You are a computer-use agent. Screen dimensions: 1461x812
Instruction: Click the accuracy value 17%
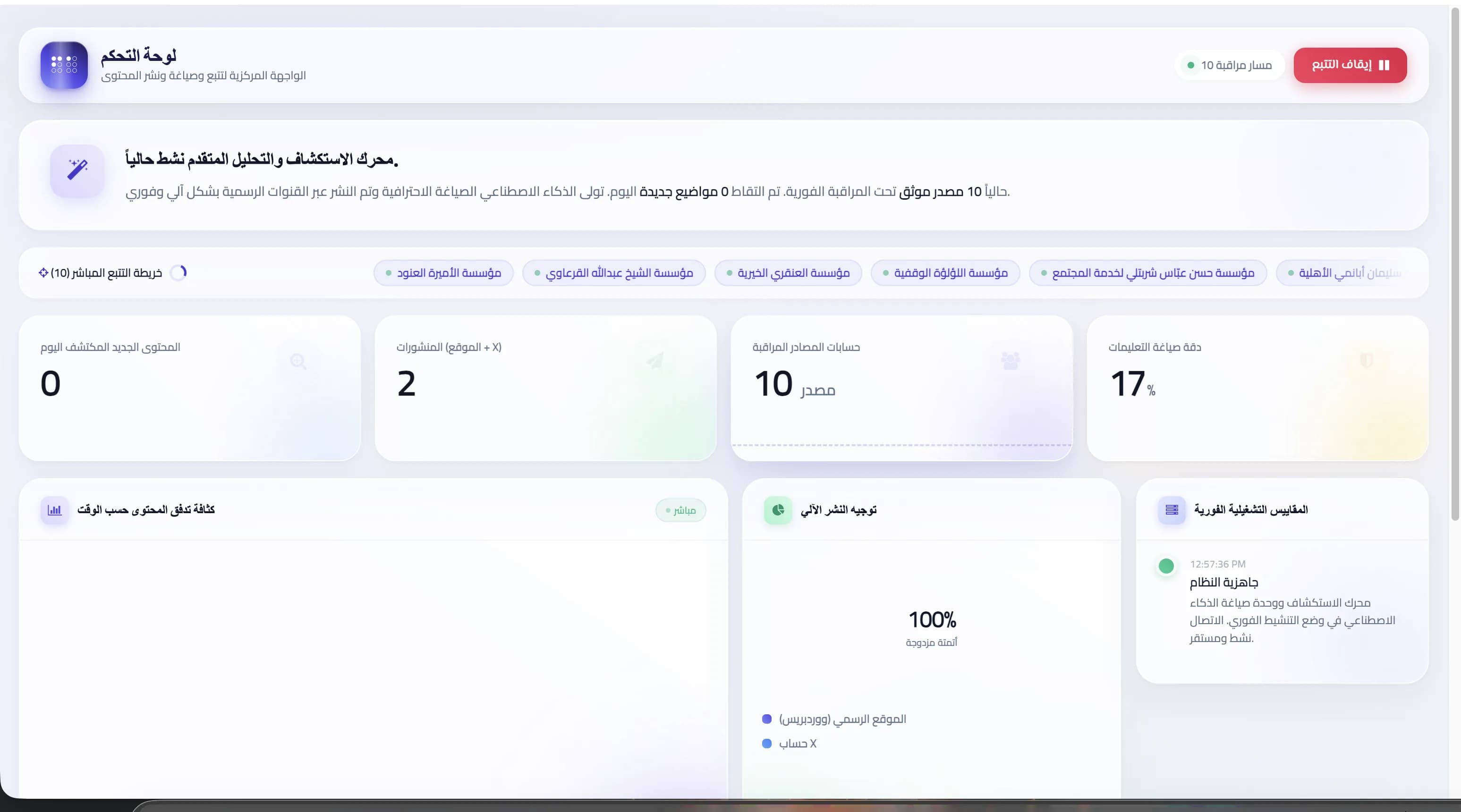(1133, 384)
